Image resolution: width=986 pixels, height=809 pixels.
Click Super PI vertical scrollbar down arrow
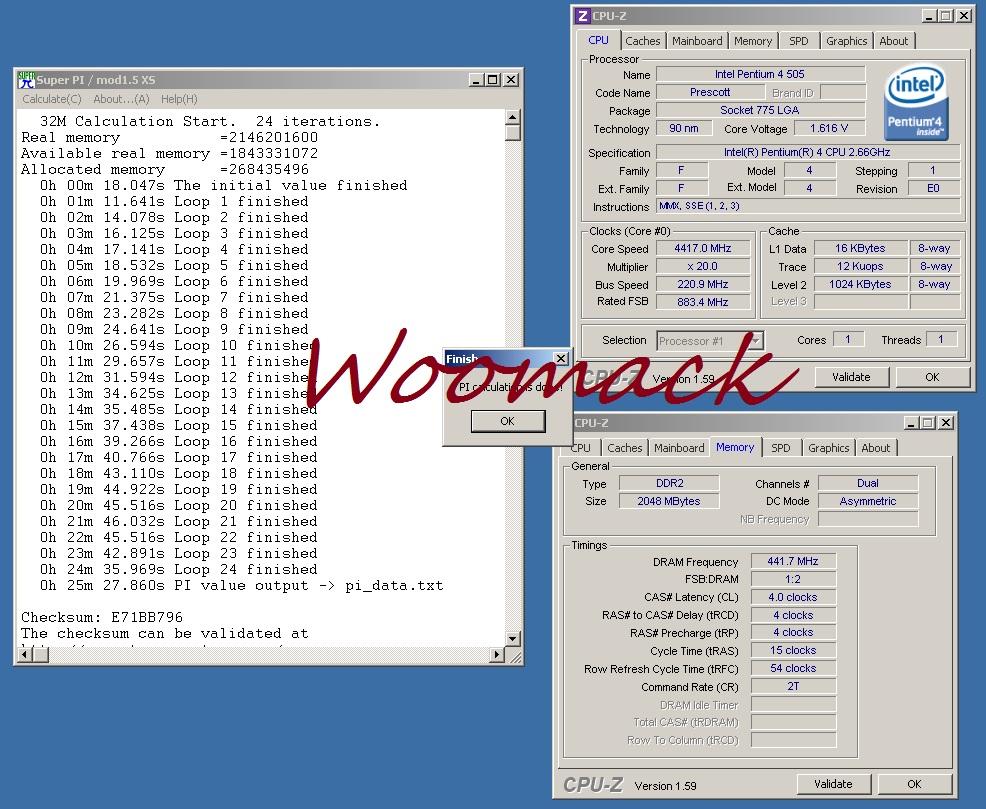pos(512,639)
